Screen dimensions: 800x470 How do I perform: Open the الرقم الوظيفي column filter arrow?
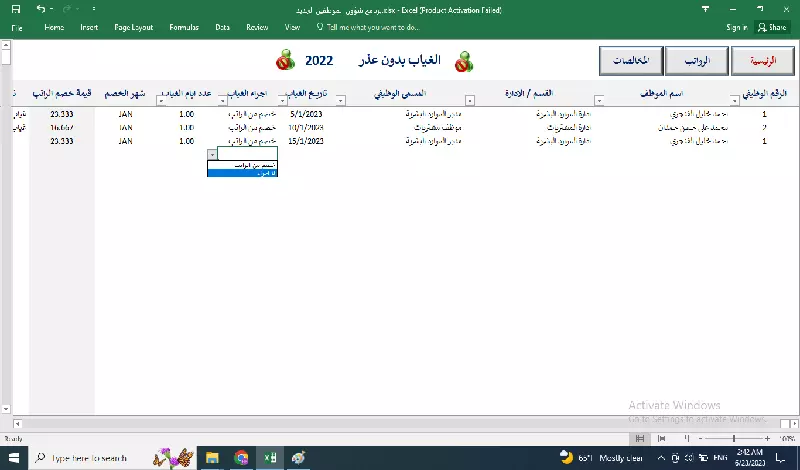(x=734, y=101)
